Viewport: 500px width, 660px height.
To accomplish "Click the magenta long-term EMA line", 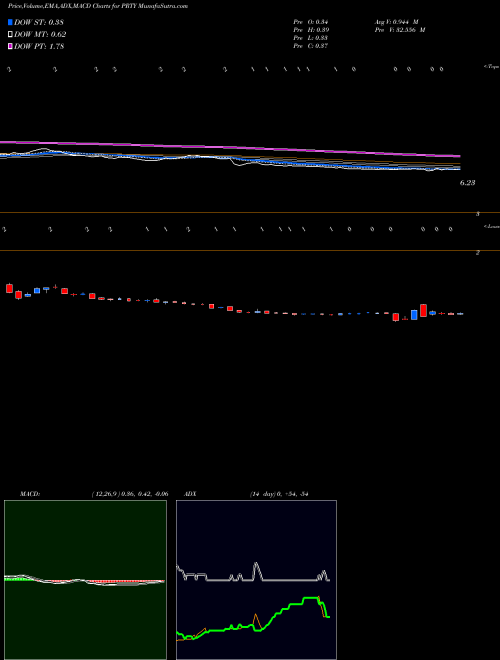I will click(x=229, y=148).
